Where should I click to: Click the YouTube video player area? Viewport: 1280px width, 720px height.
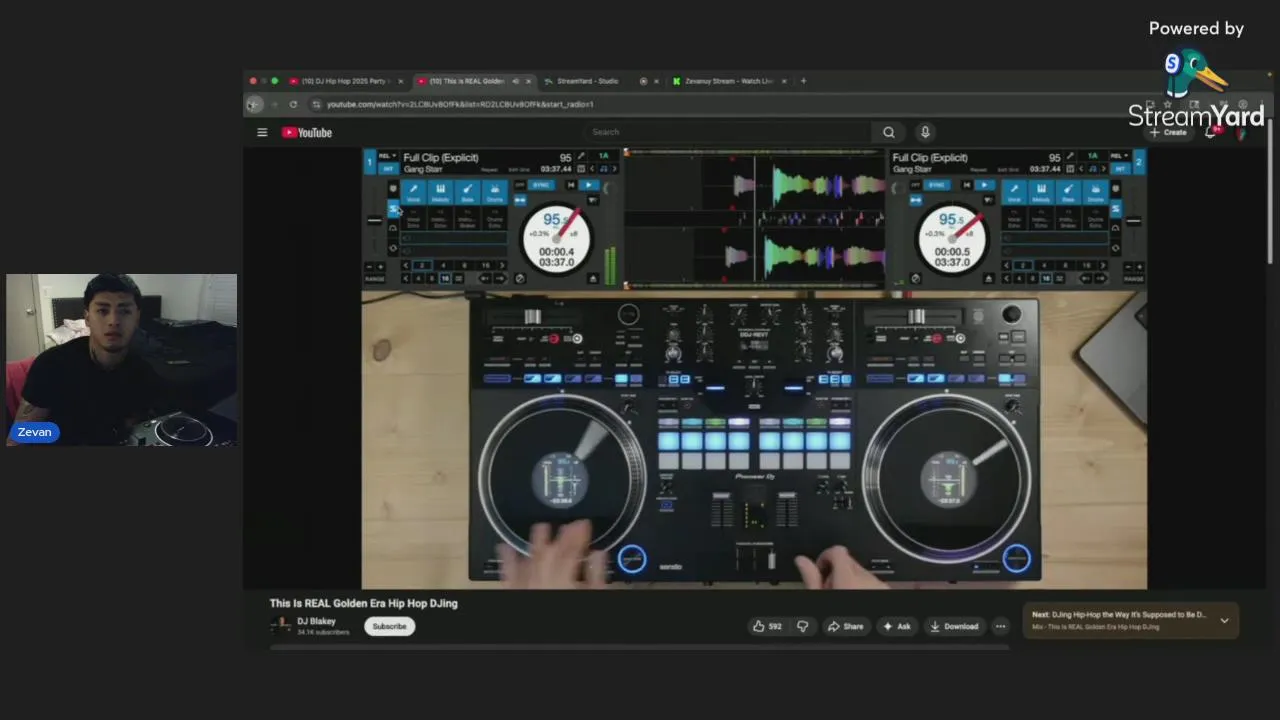pyautogui.click(x=754, y=368)
